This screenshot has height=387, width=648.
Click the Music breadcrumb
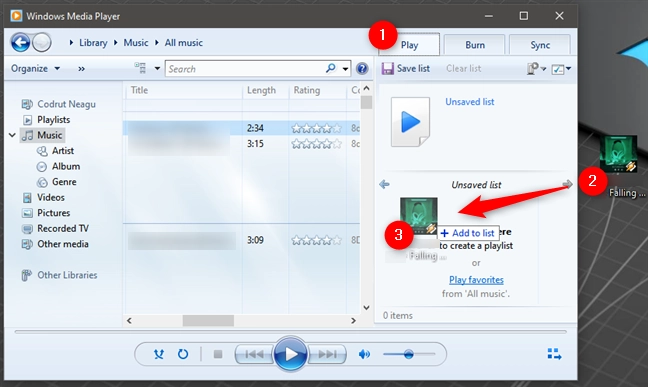pyautogui.click(x=136, y=43)
